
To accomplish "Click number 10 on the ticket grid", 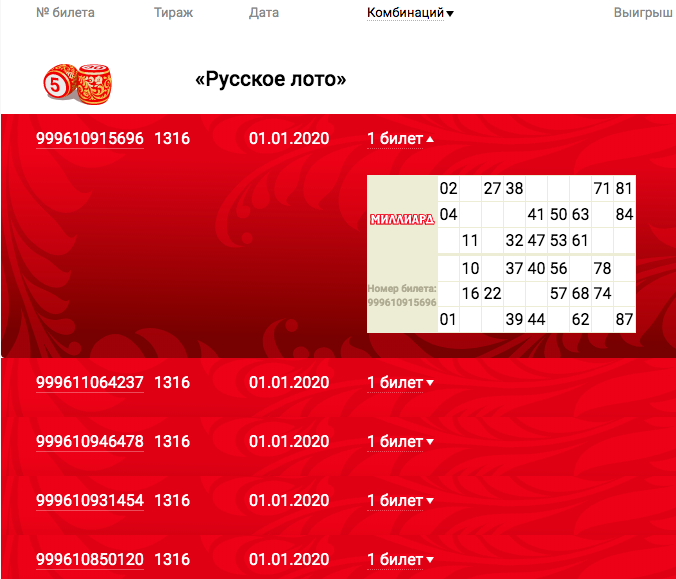I will pos(470,269).
